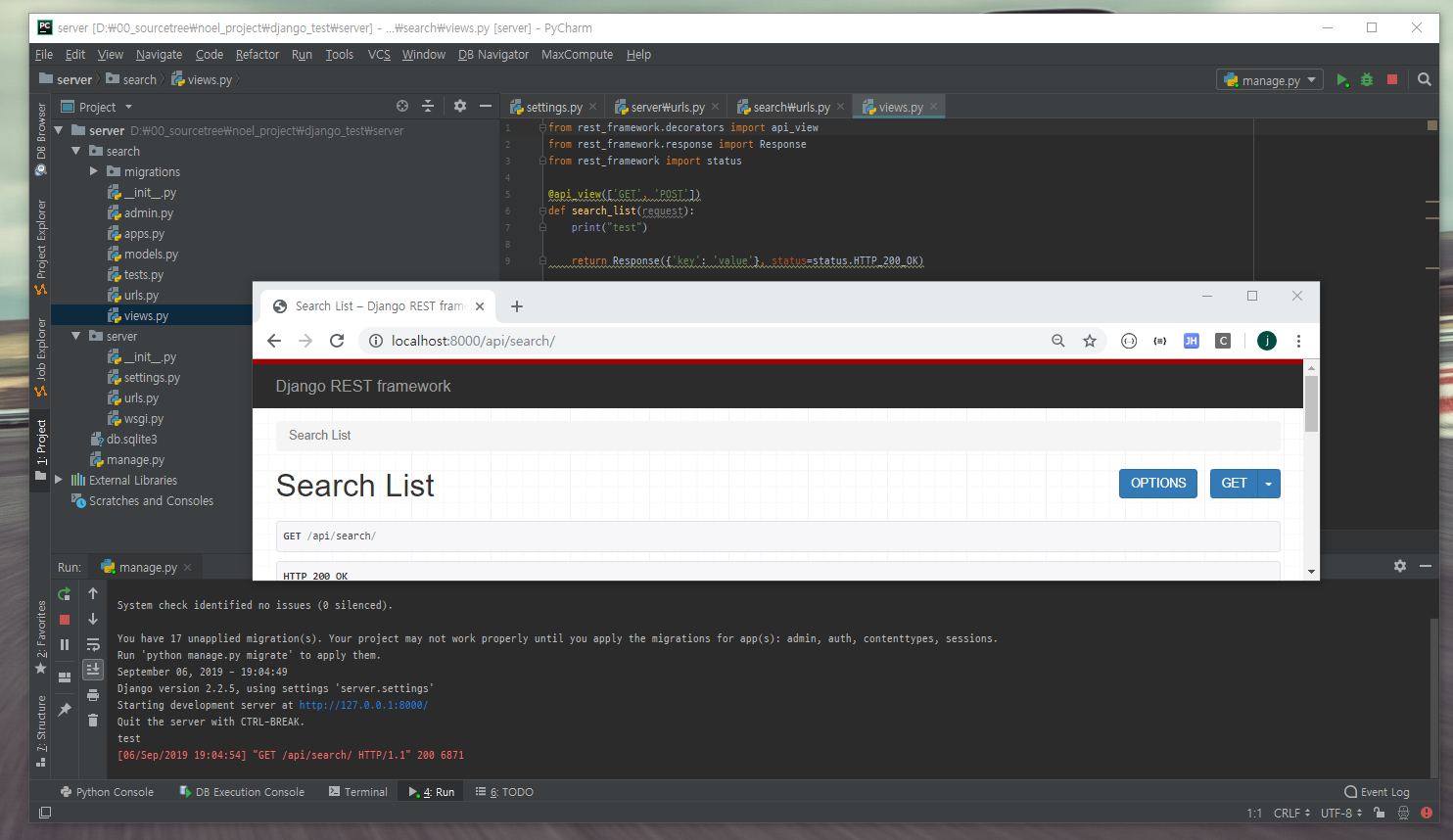Toggle soft-wrap in the Run console

[93, 644]
